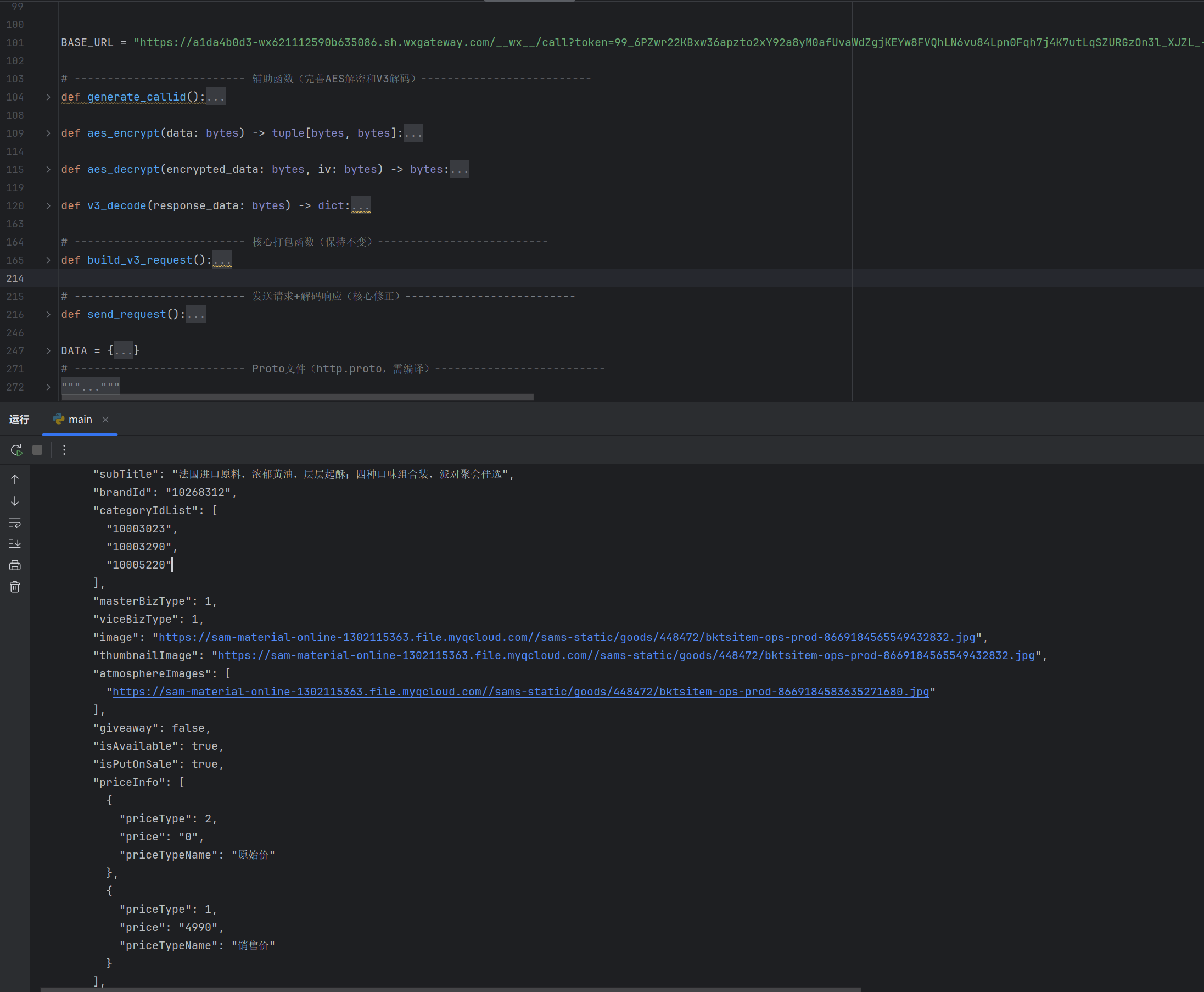
Task: Click the scroll down arrow in console
Action: [15, 501]
